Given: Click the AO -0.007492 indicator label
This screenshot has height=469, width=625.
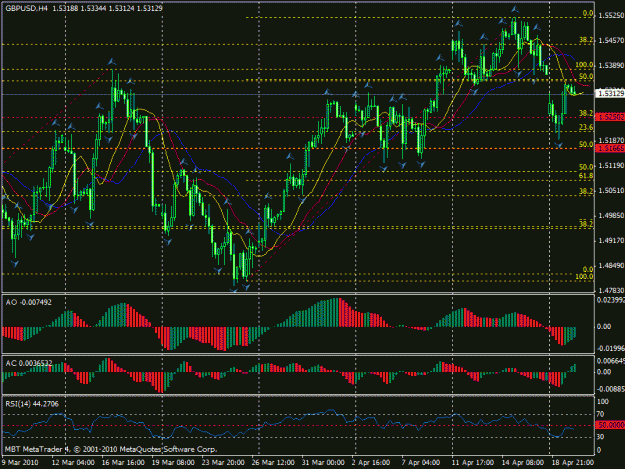Looking at the screenshot, I should (28, 302).
